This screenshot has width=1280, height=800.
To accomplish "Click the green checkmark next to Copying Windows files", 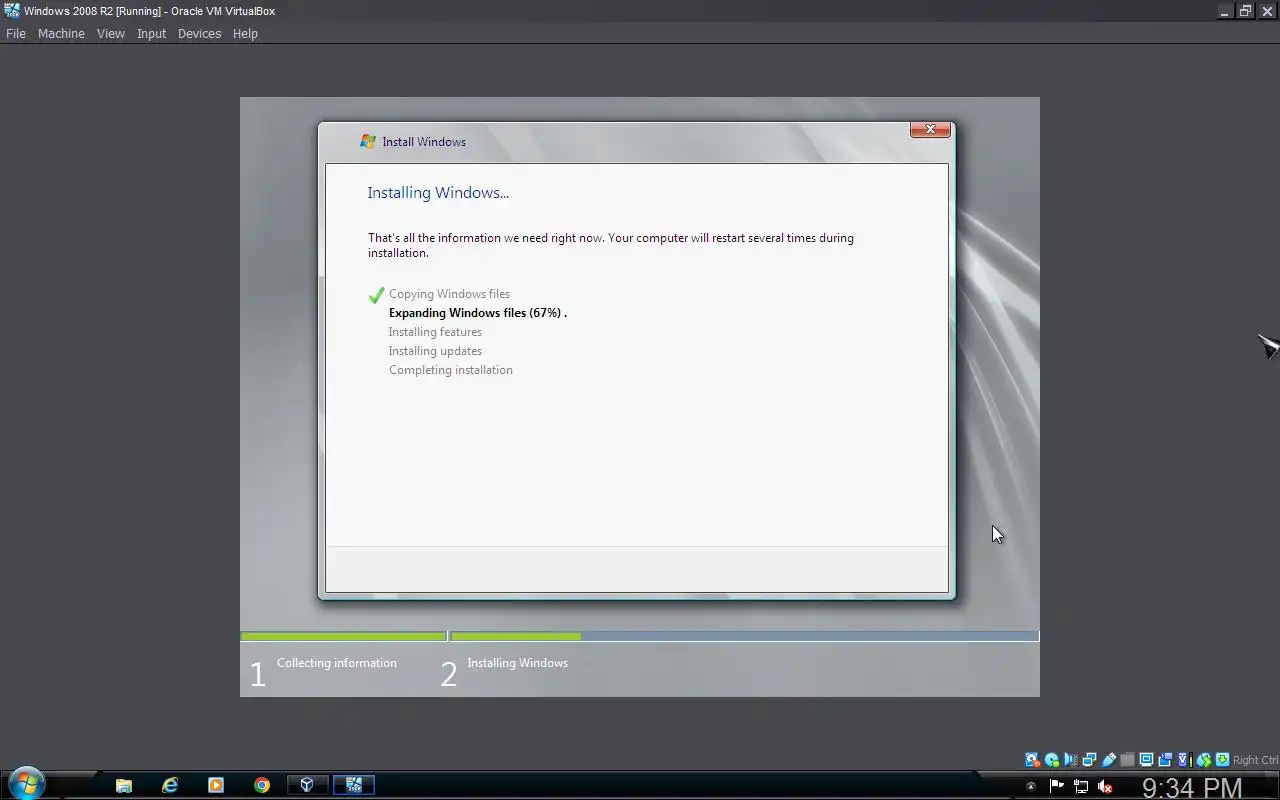I will tap(376, 295).
